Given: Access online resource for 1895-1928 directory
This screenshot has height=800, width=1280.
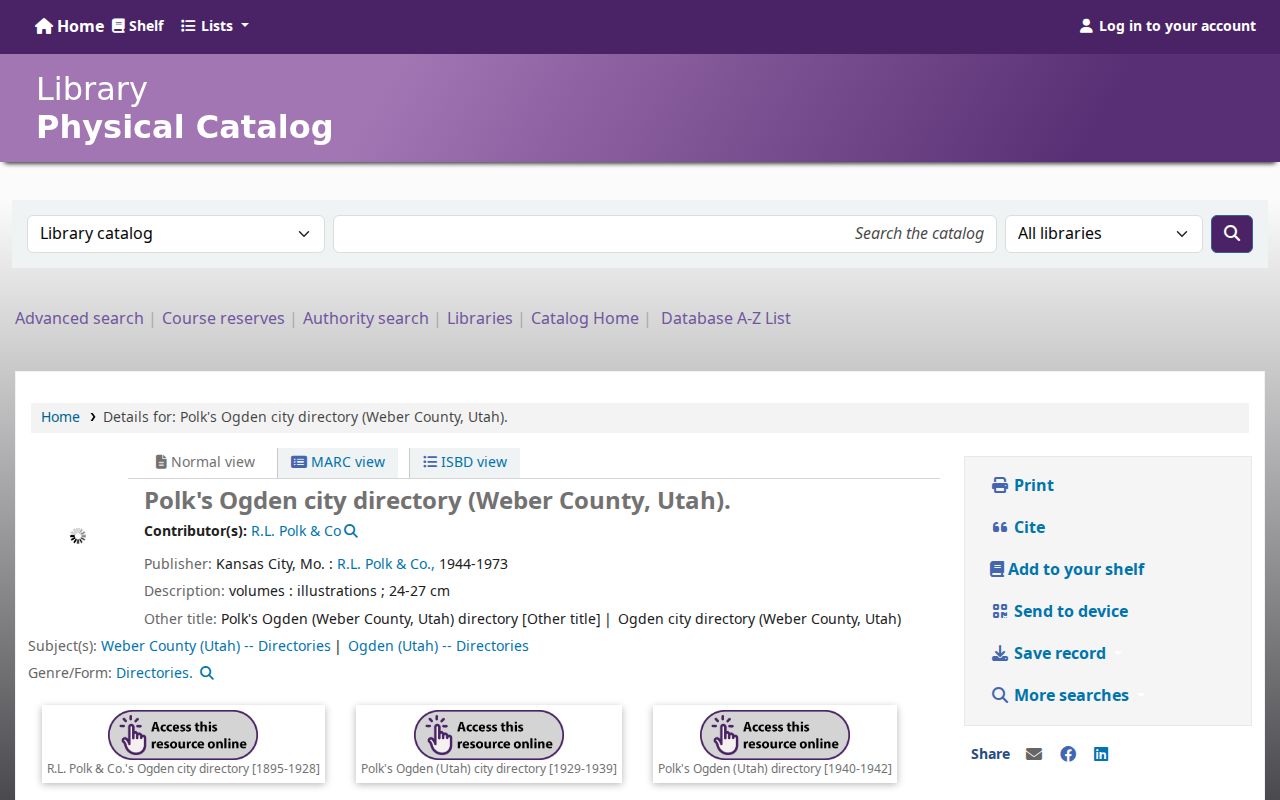Looking at the screenshot, I should (183, 735).
